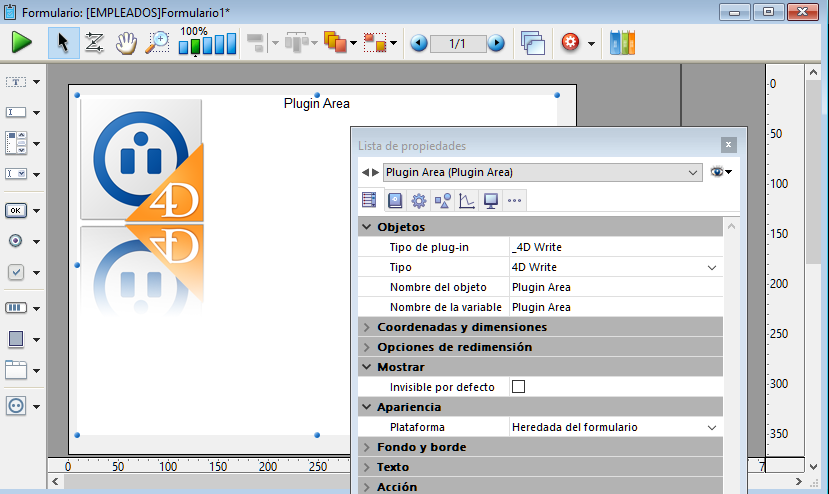Switch to the graph properties tab
Image resolution: width=829 pixels, height=494 pixels.
tap(466, 201)
